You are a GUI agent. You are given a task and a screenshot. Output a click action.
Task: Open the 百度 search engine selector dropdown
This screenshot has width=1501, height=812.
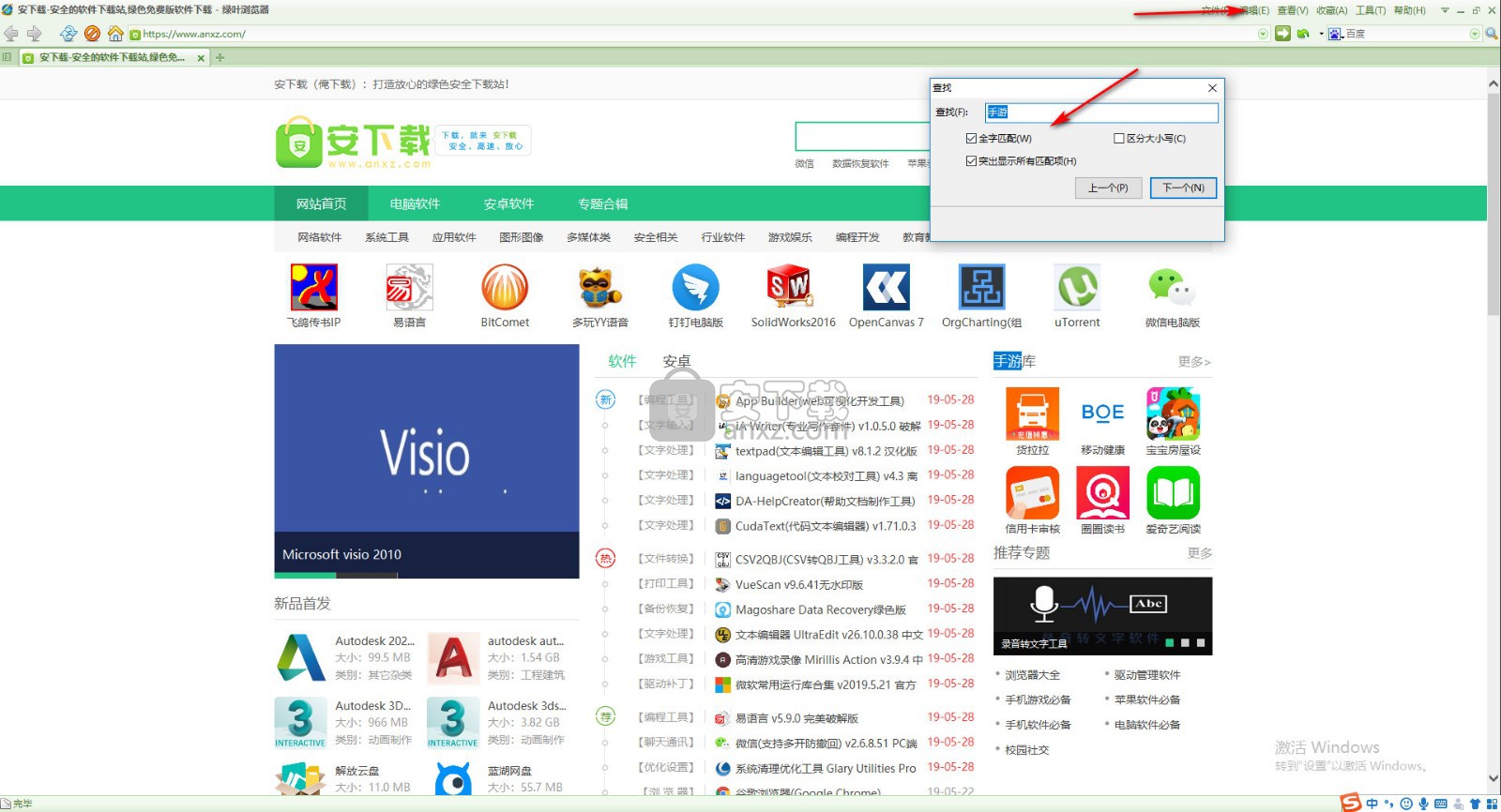point(1335,34)
